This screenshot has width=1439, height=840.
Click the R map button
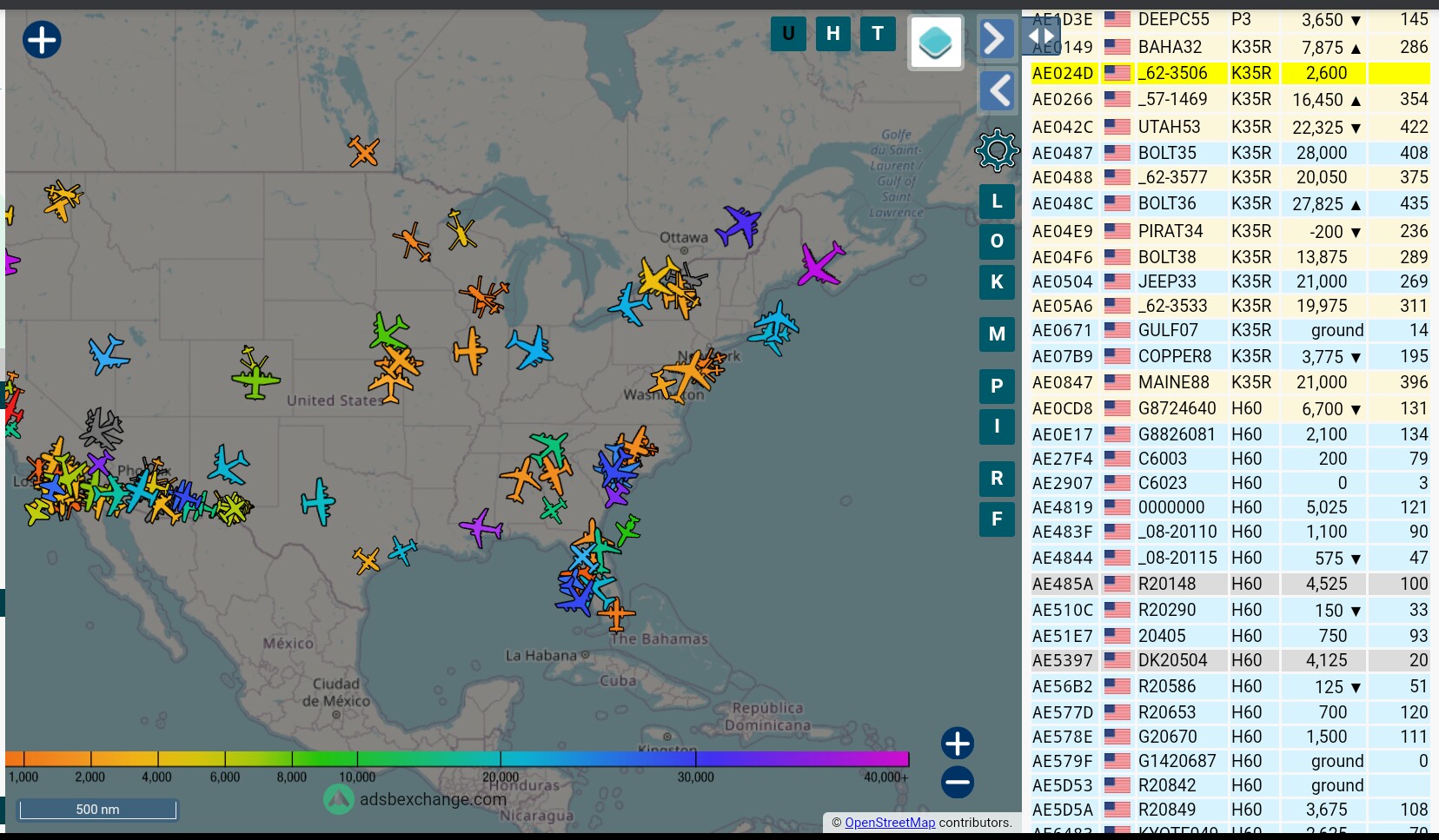tap(997, 479)
